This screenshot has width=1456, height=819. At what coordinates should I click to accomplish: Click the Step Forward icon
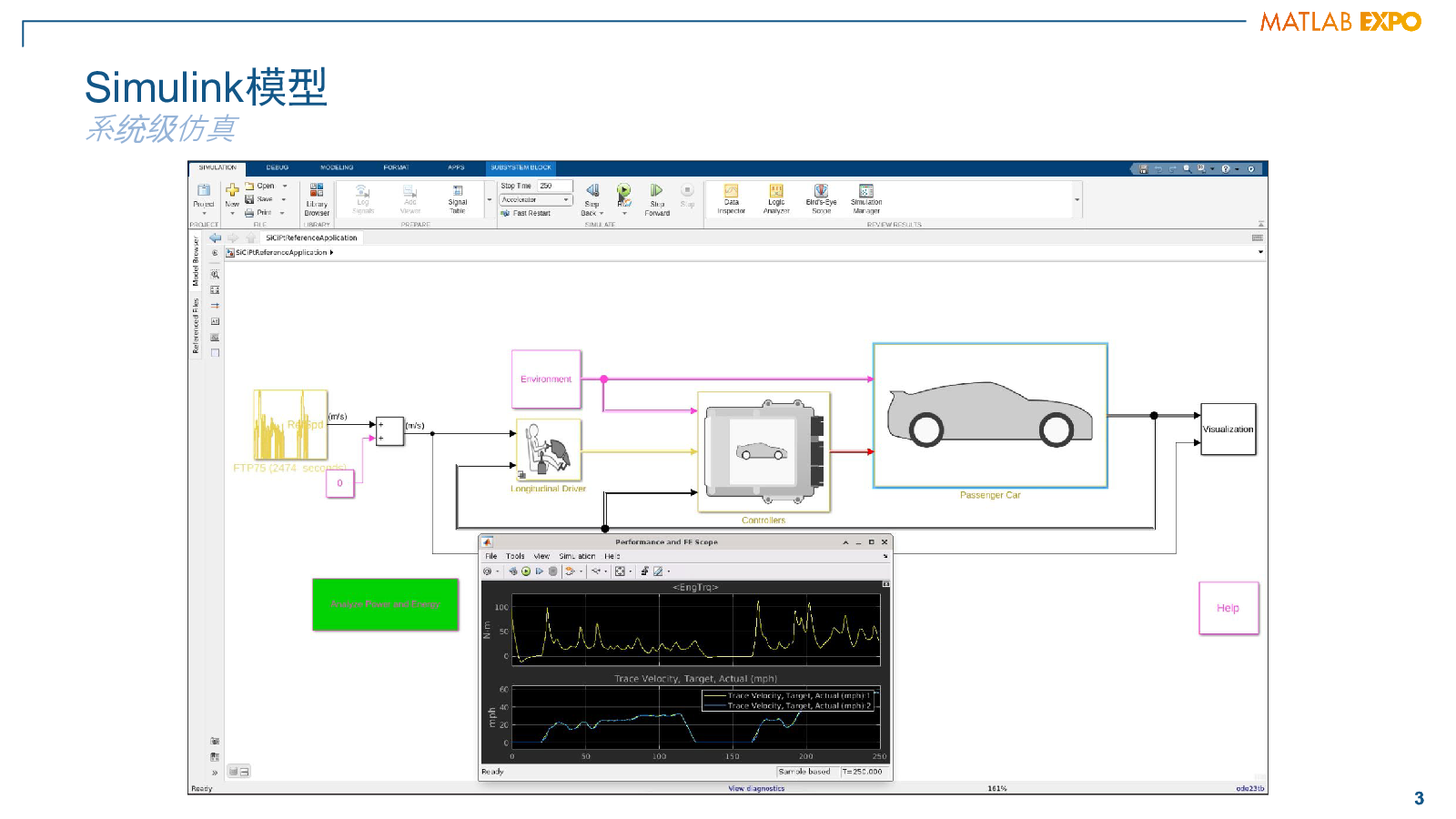click(656, 192)
